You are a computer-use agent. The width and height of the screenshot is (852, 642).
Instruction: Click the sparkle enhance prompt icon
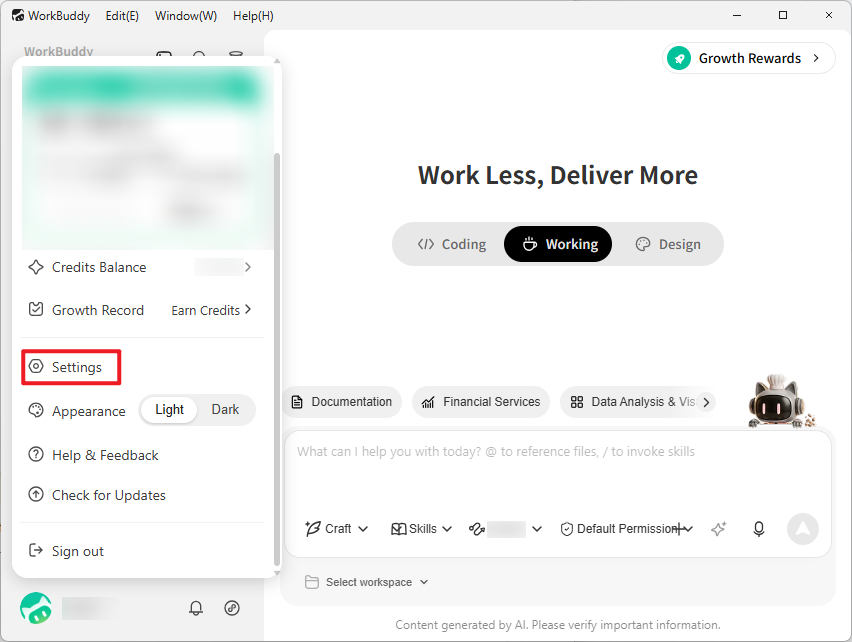pyautogui.click(x=719, y=528)
